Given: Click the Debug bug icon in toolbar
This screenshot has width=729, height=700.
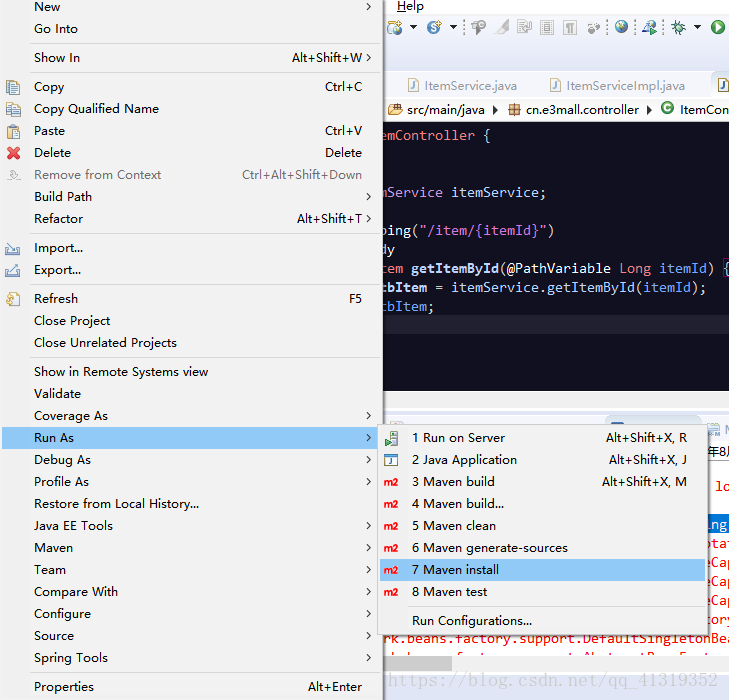Looking at the screenshot, I should click(678, 27).
